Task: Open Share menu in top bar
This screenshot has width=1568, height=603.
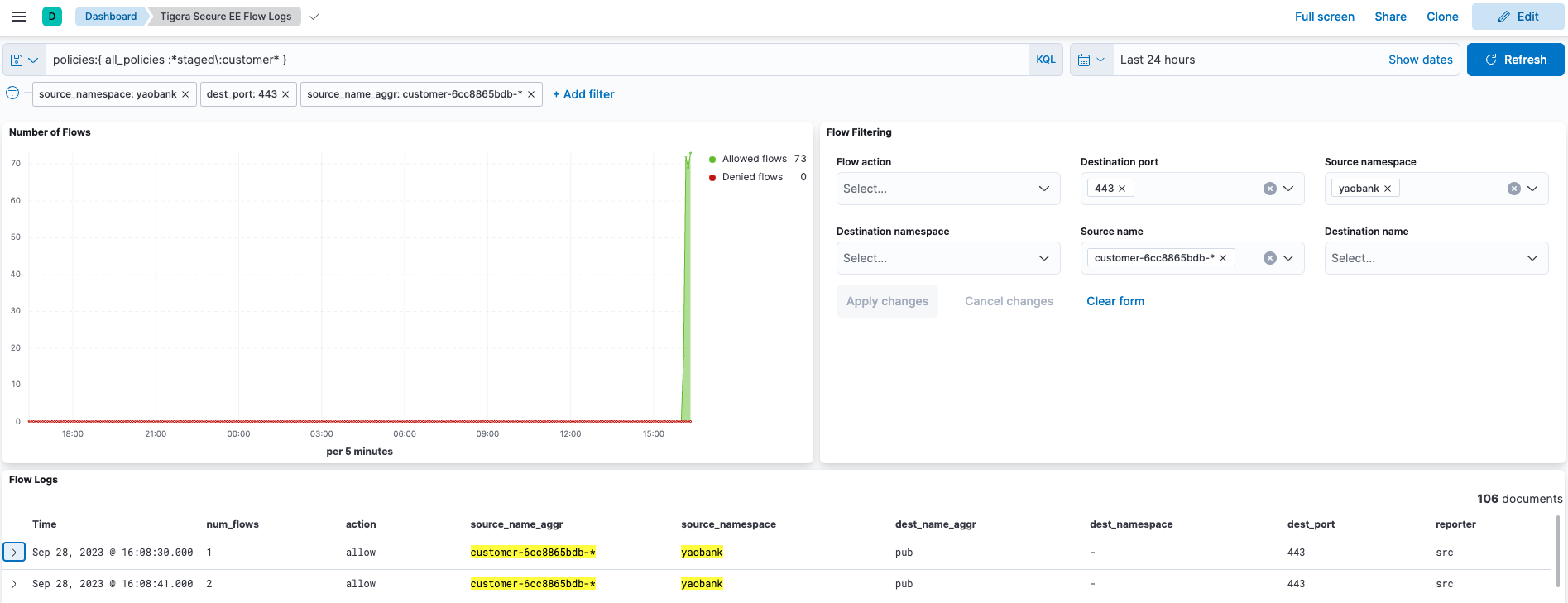Action: [1390, 17]
